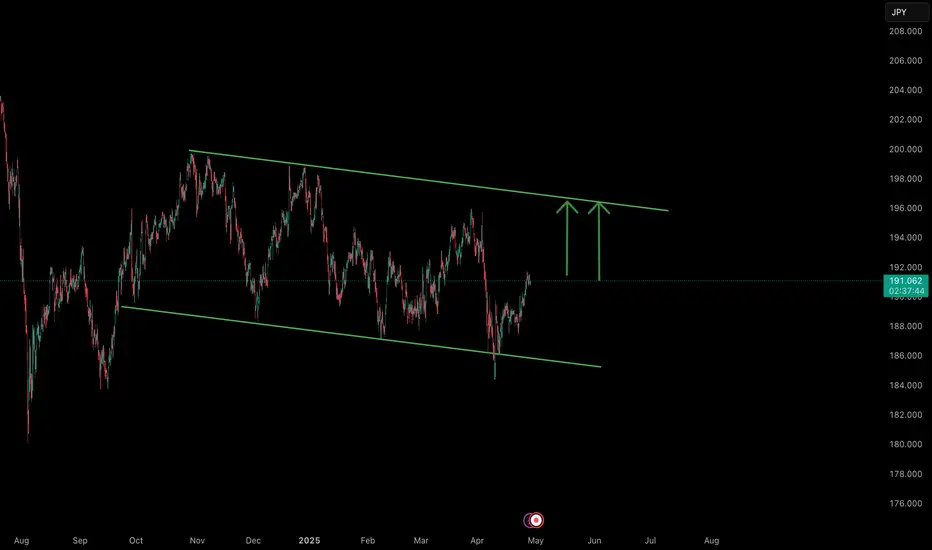Click the 184.000 price axis label
932x550 pixels.
905,385
